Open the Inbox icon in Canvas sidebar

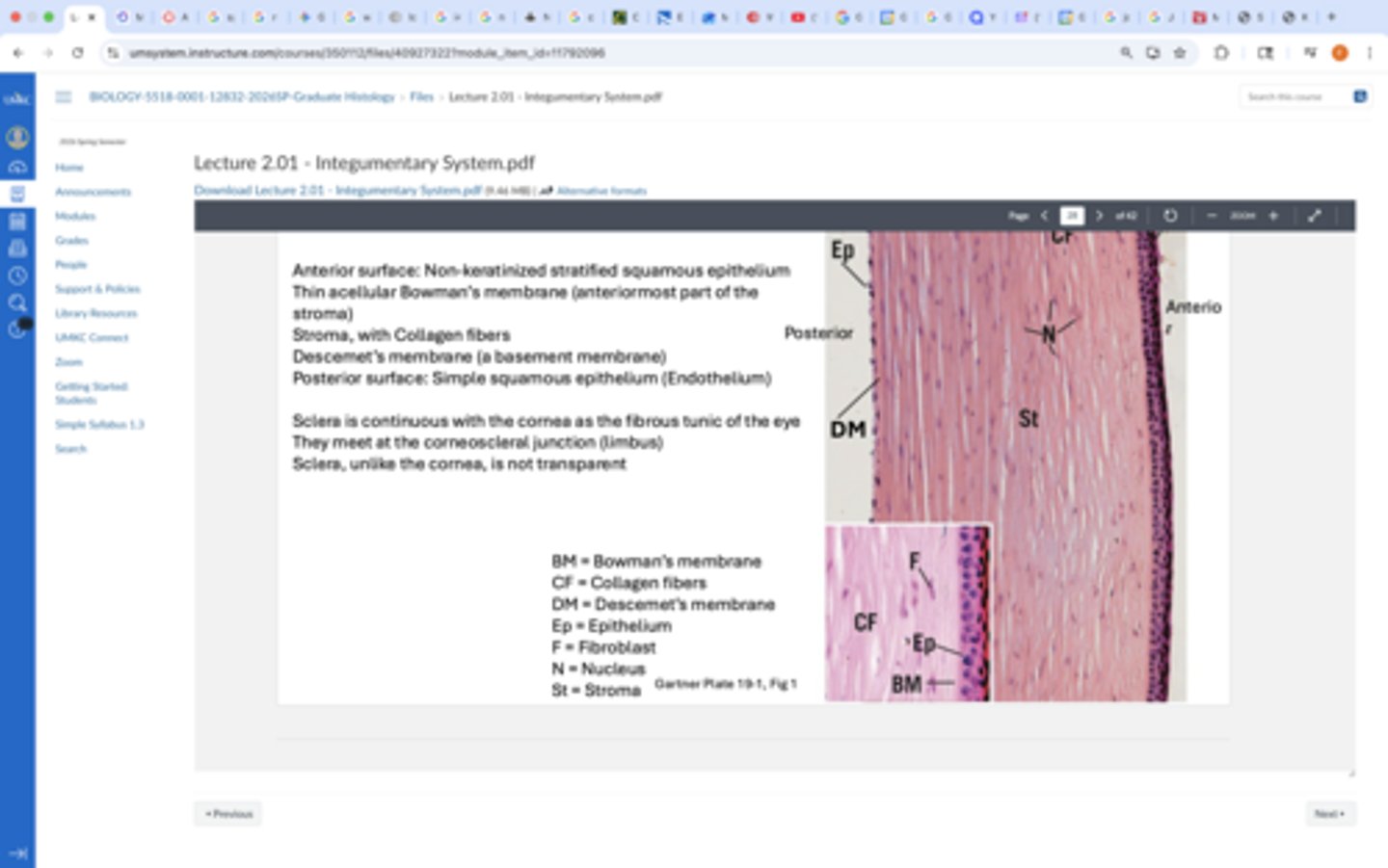coord(17,249)
